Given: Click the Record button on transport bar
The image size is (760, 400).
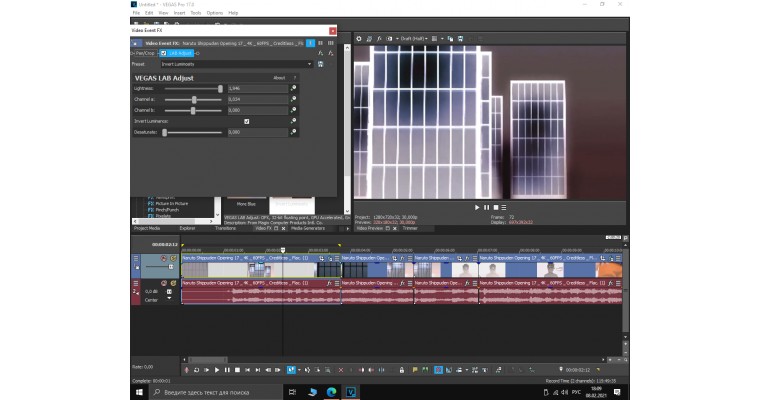Looking at the screenshot, I should [188, 370].
